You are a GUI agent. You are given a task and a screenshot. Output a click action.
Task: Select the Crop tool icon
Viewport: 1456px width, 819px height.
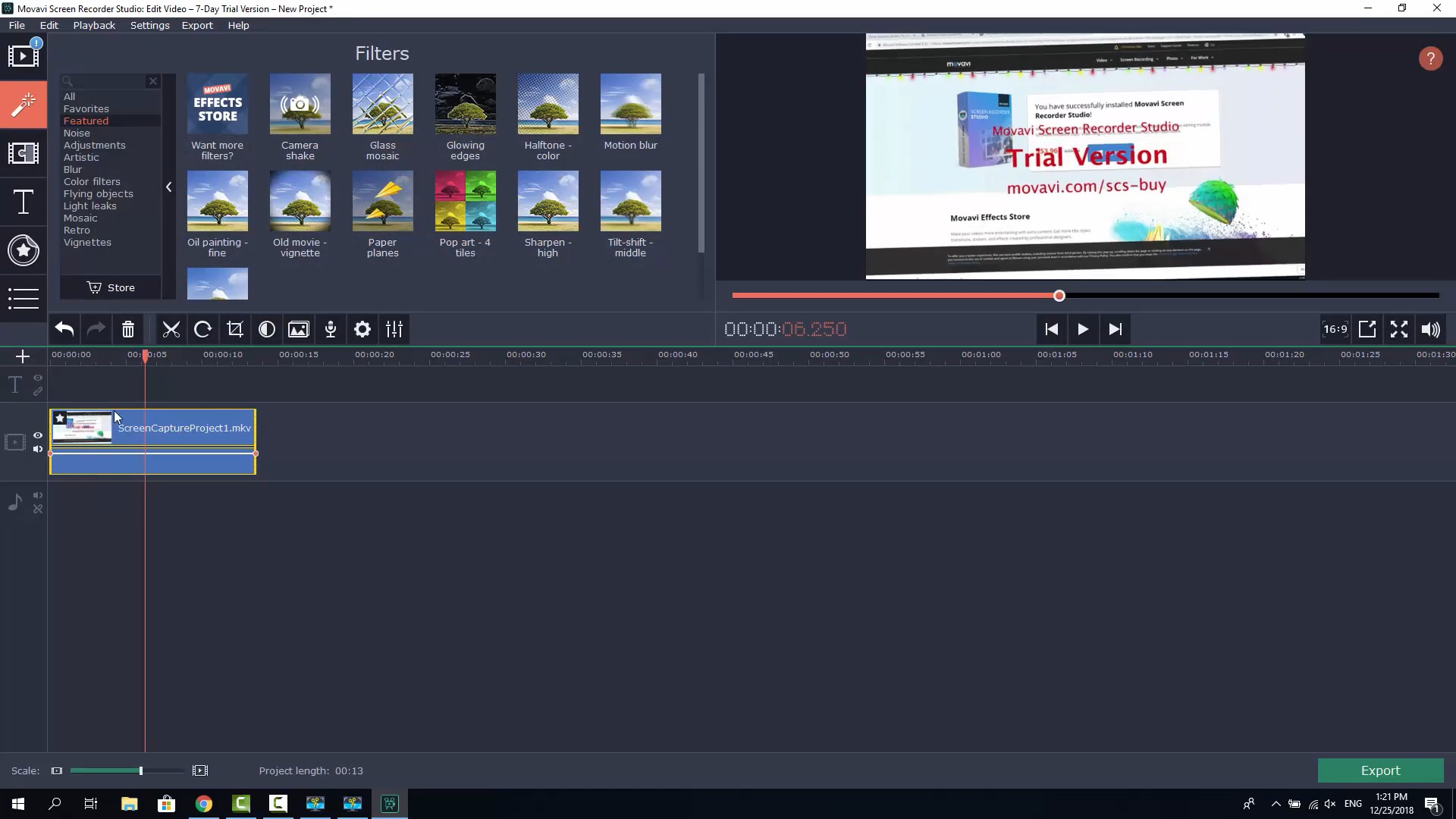point(234,329)
